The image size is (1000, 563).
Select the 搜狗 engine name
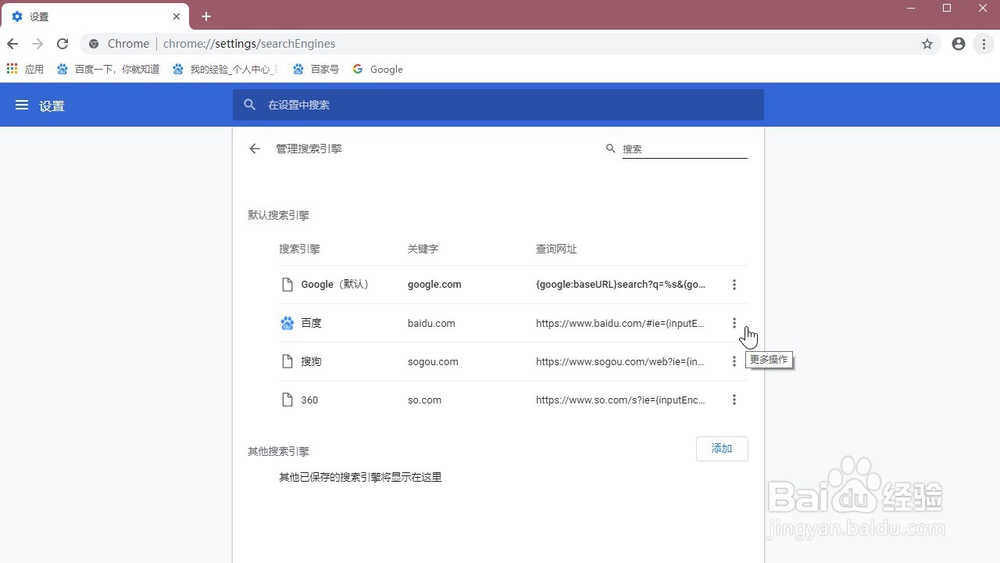pyautogui.click(x=311, y=362)
